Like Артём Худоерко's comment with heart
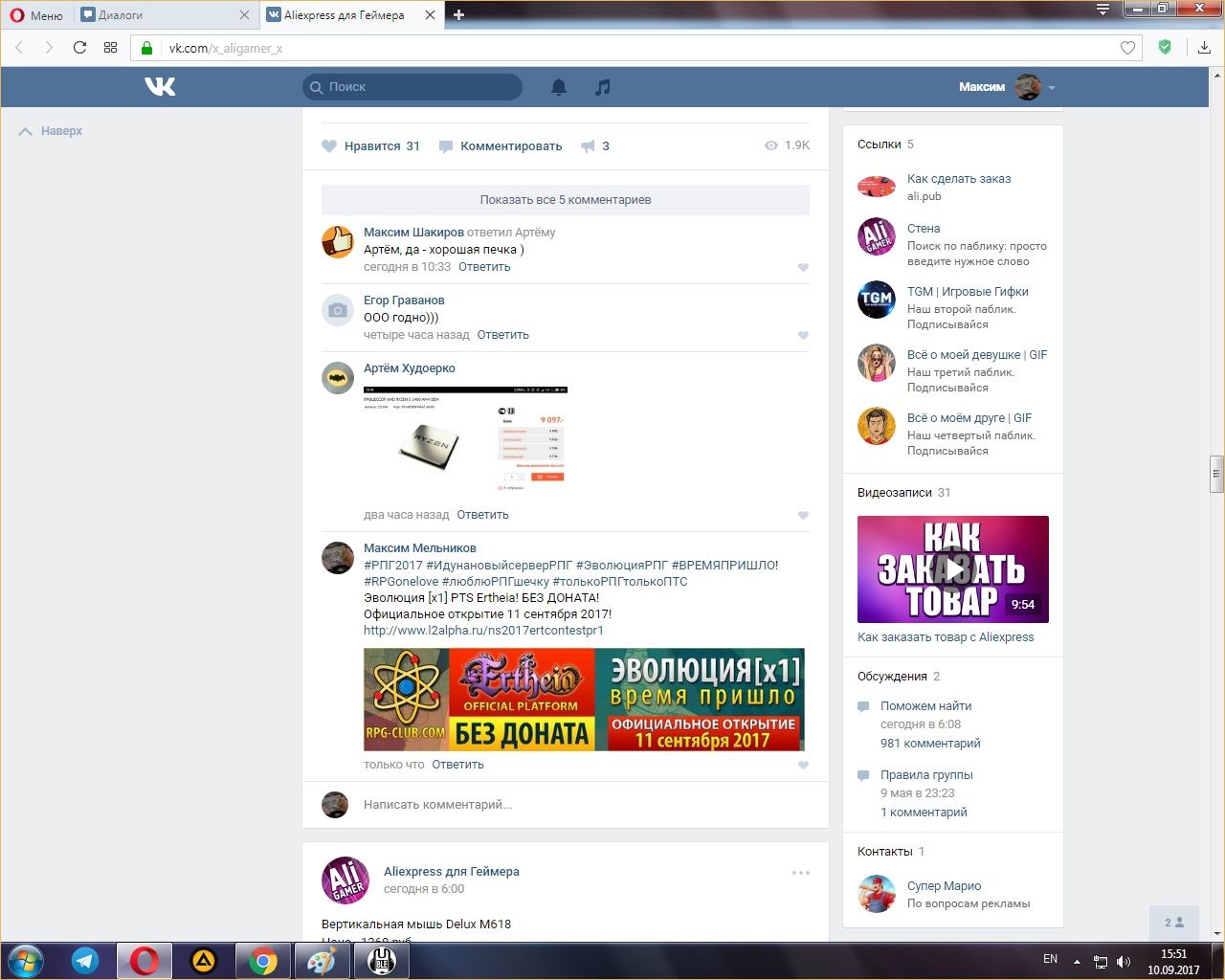Viewport: 1225px width, 980px height. click(x=803, y=516)
